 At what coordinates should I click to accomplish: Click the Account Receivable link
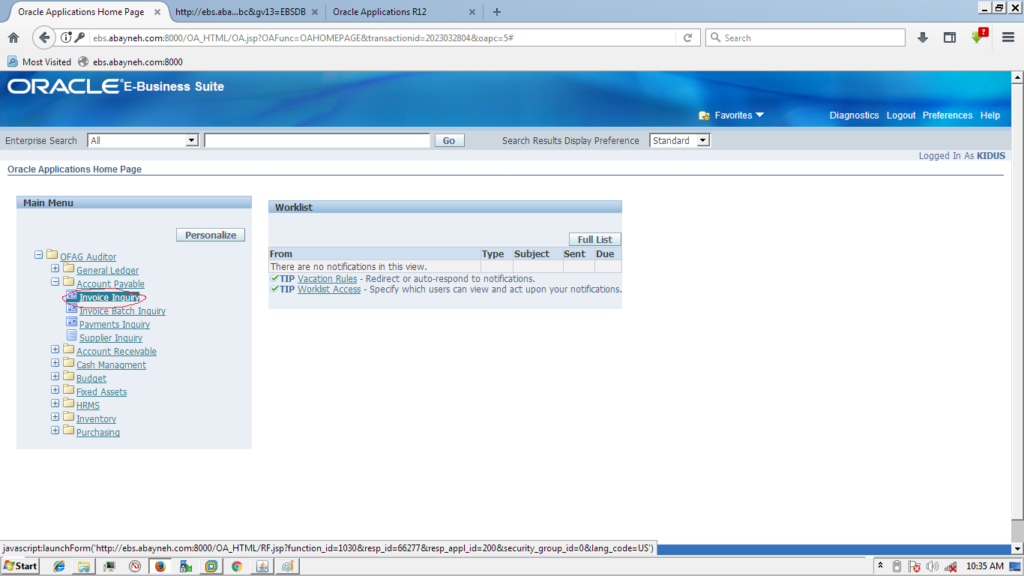pos(116,351)
